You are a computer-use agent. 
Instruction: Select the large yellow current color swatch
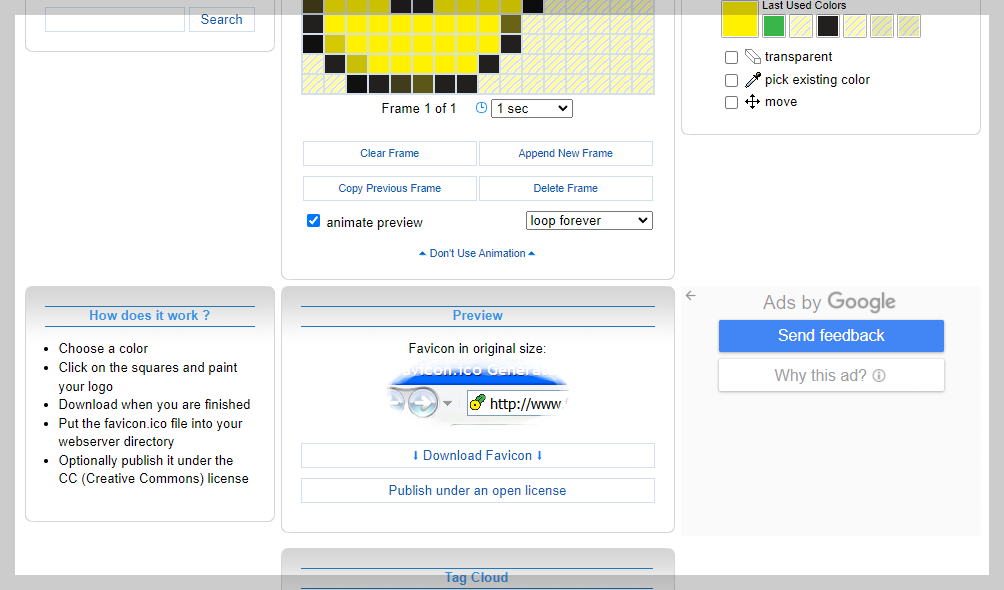[x=740, y=19]
